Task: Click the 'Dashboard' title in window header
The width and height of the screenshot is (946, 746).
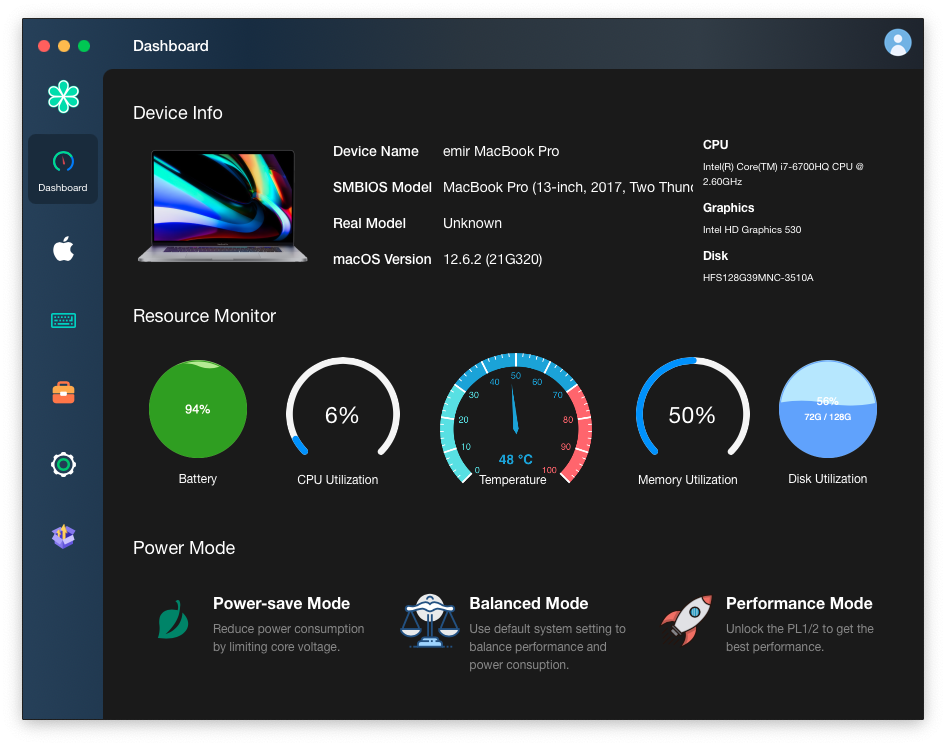Action: (171, 46)
